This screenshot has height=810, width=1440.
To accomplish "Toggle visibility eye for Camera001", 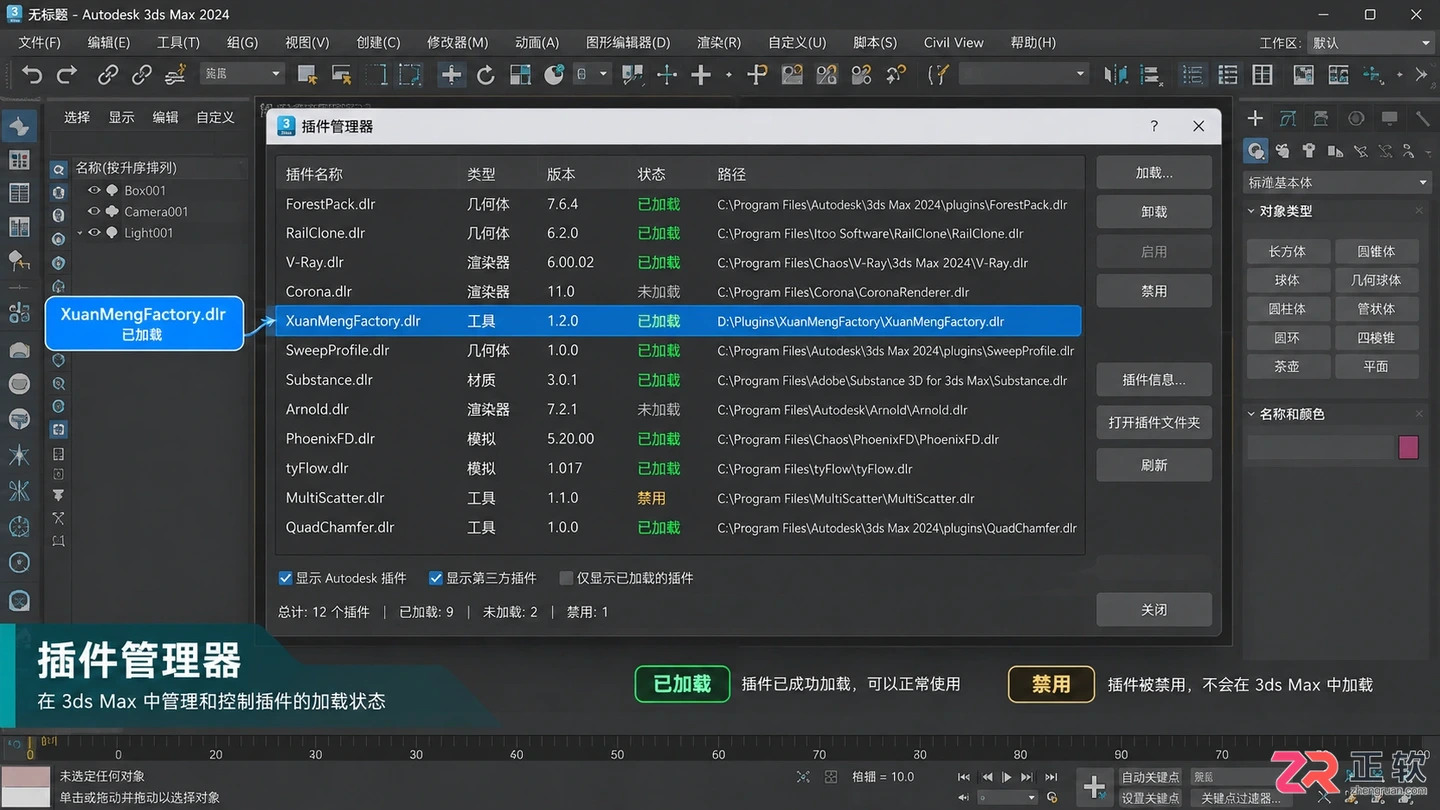I will pyautogui.click(x=94, y=211).
